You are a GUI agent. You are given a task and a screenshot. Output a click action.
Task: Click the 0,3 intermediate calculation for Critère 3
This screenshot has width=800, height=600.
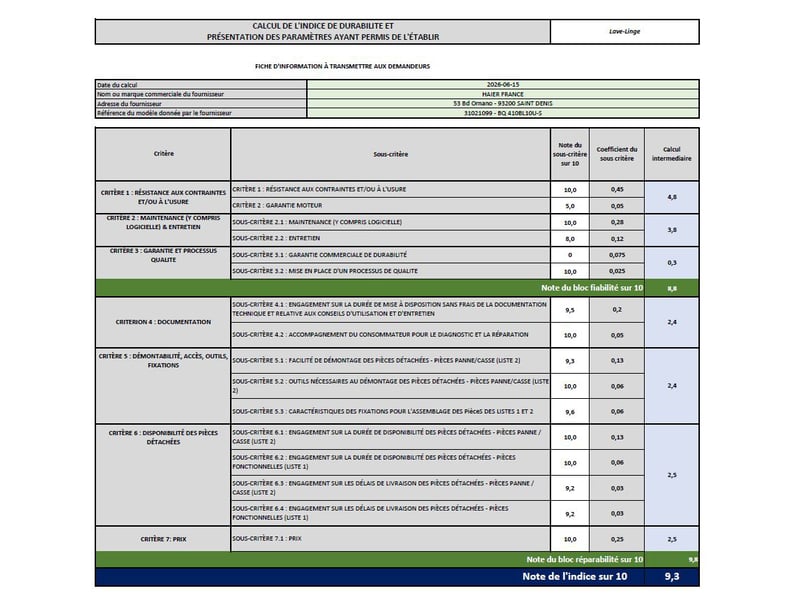click(671, 263)
